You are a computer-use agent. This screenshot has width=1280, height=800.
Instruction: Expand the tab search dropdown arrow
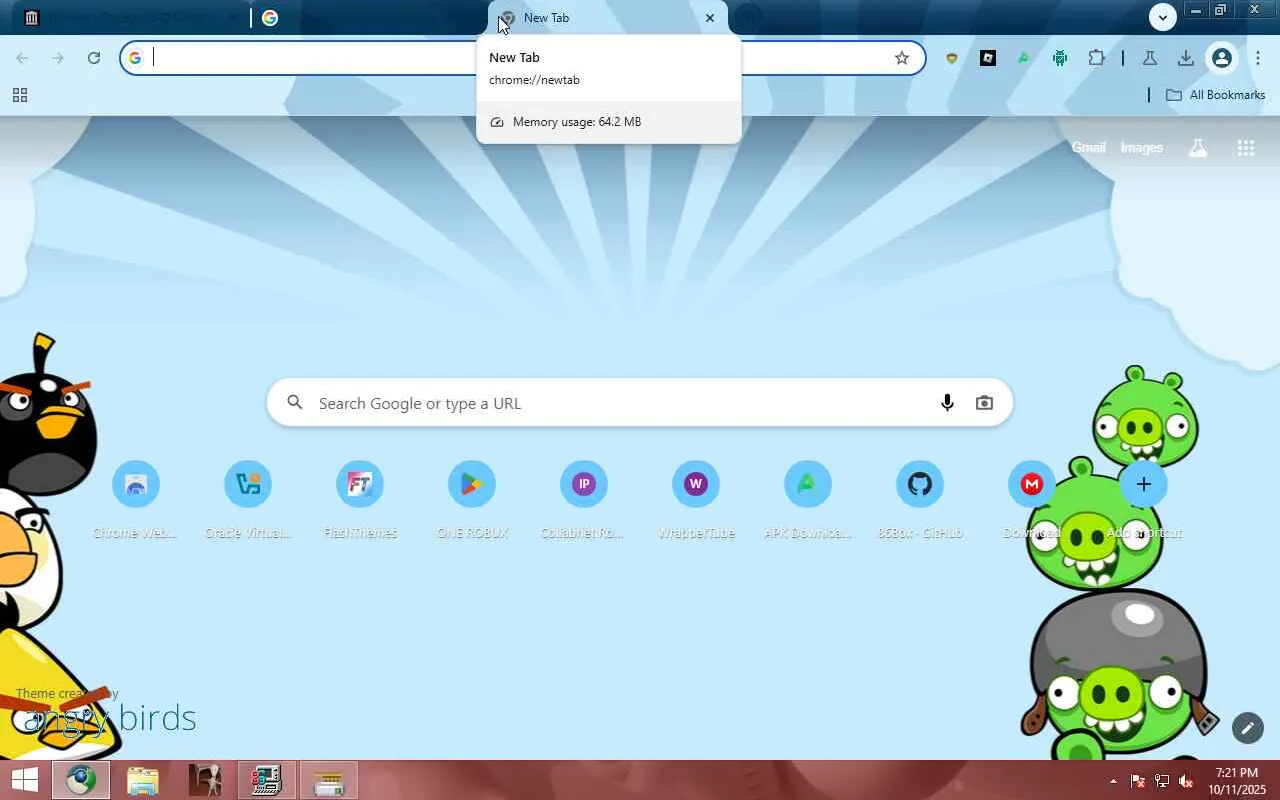click(x=1162, y=17)
